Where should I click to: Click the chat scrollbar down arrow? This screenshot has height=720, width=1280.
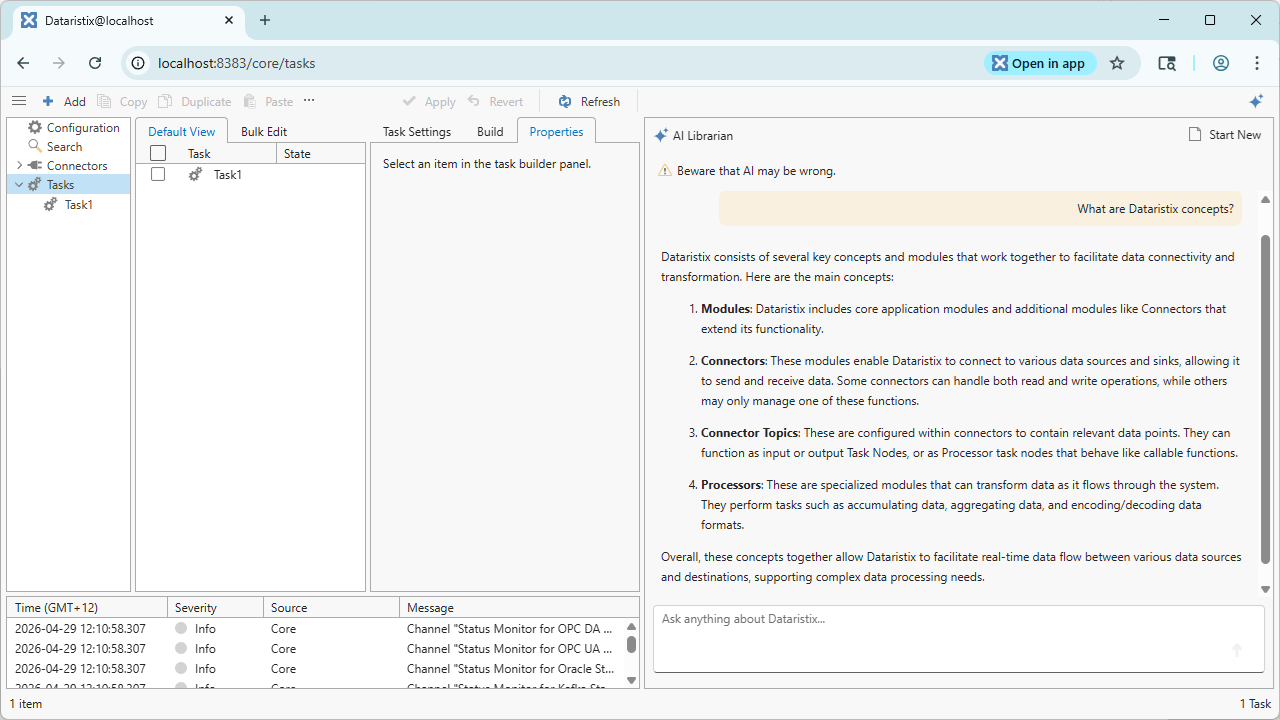pos(1265,590)
